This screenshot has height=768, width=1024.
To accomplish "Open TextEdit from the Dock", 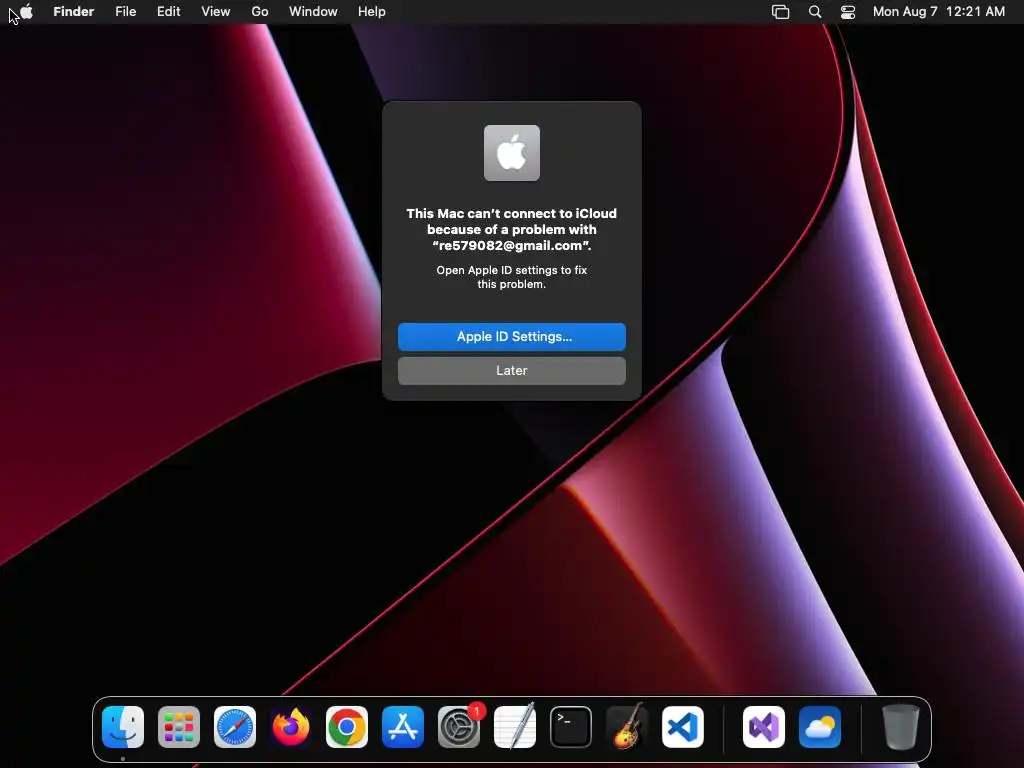I will pyautogui.click(x=515, y=727).
